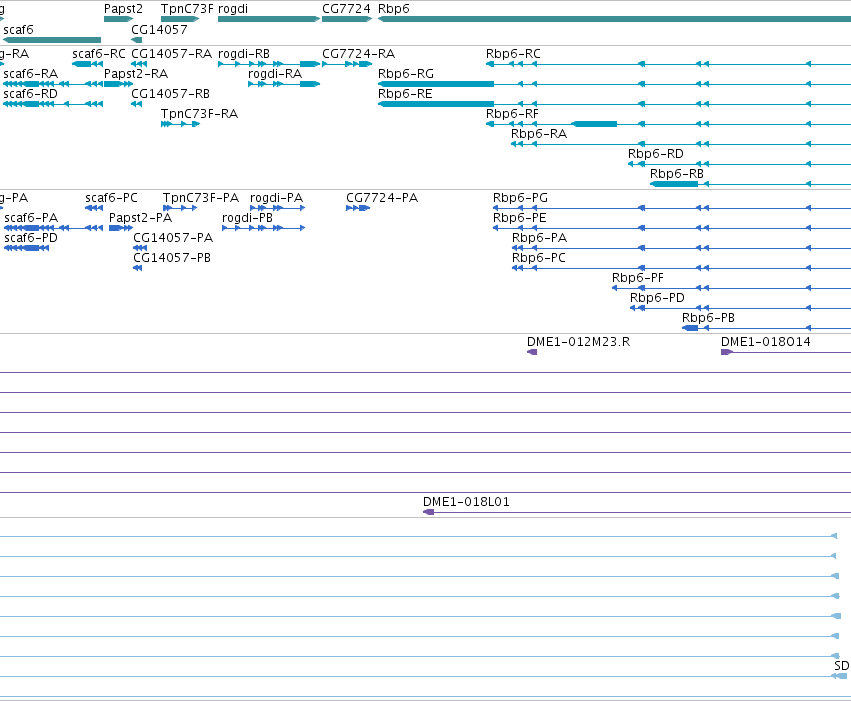
Task: Open the DME1-018O14 clone label
Action: [766, 342]
